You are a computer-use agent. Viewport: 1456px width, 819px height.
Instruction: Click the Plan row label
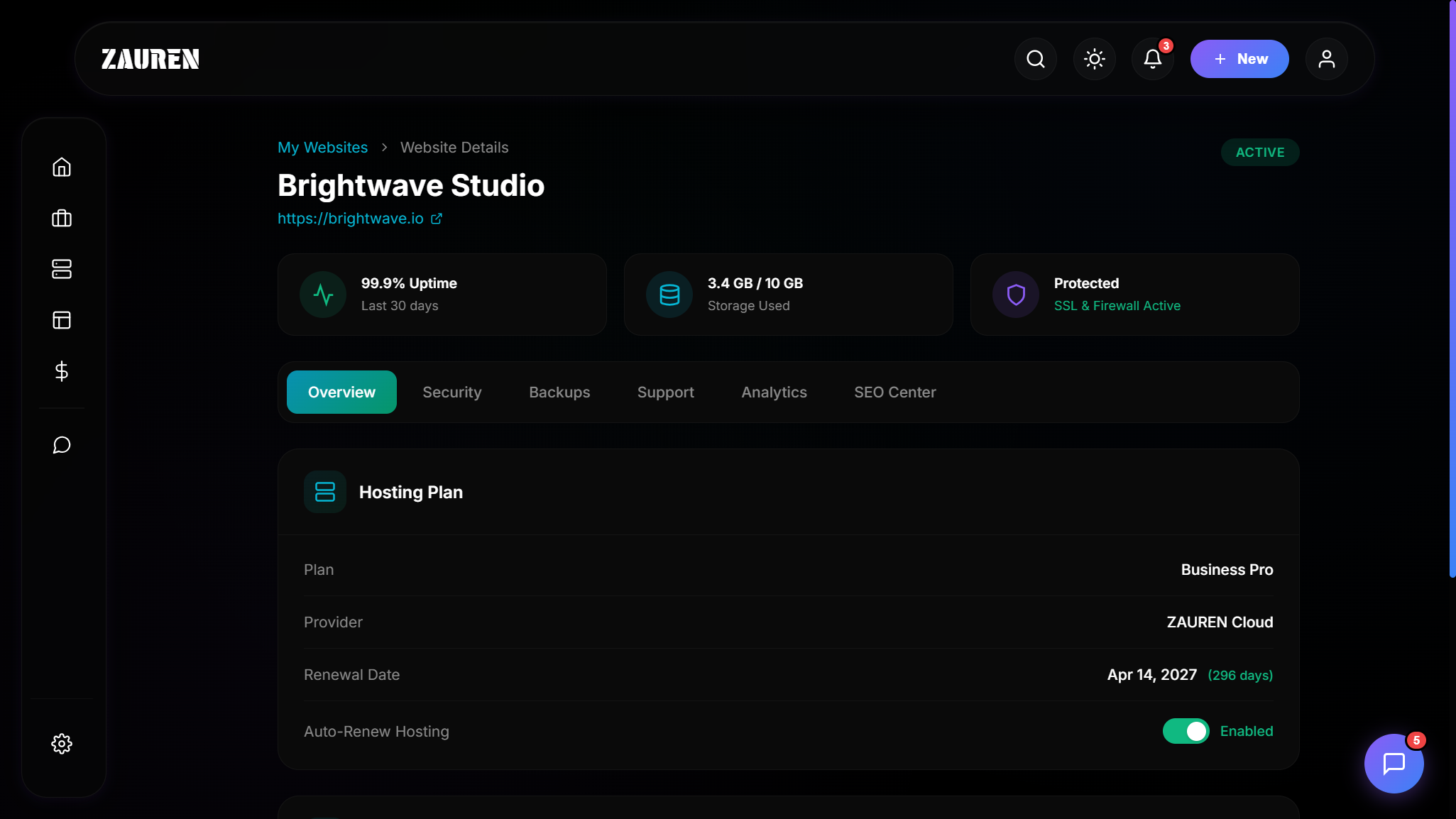coord(319,570)
